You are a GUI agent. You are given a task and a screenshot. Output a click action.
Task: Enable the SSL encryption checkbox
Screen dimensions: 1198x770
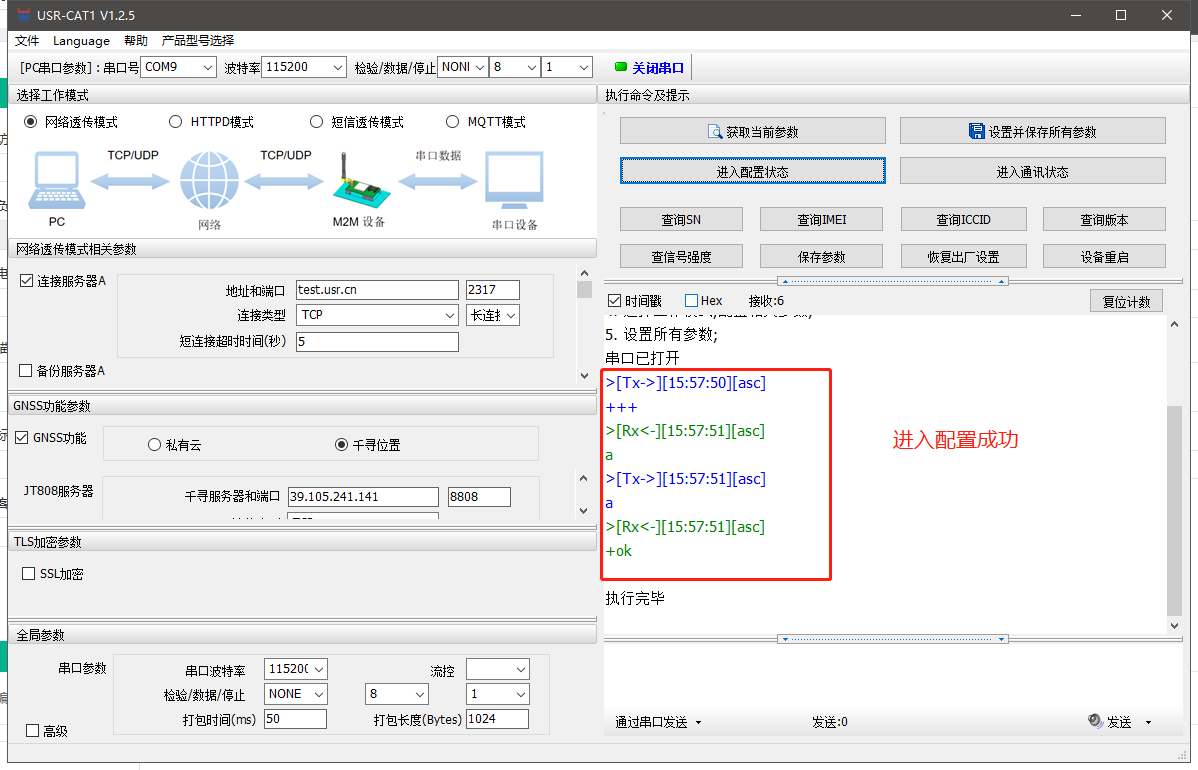tap(29, 574)
